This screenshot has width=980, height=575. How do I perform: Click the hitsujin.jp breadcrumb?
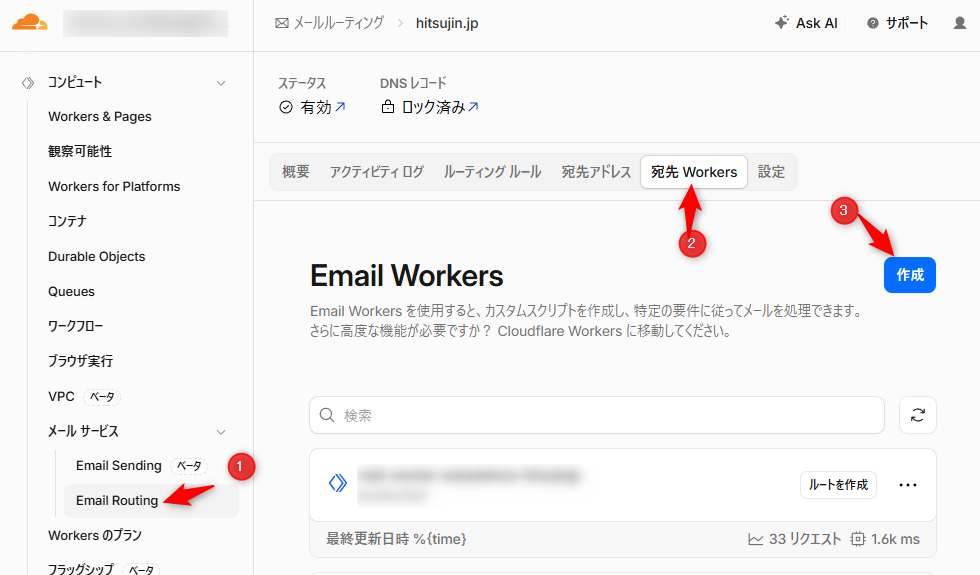point(447,23)
